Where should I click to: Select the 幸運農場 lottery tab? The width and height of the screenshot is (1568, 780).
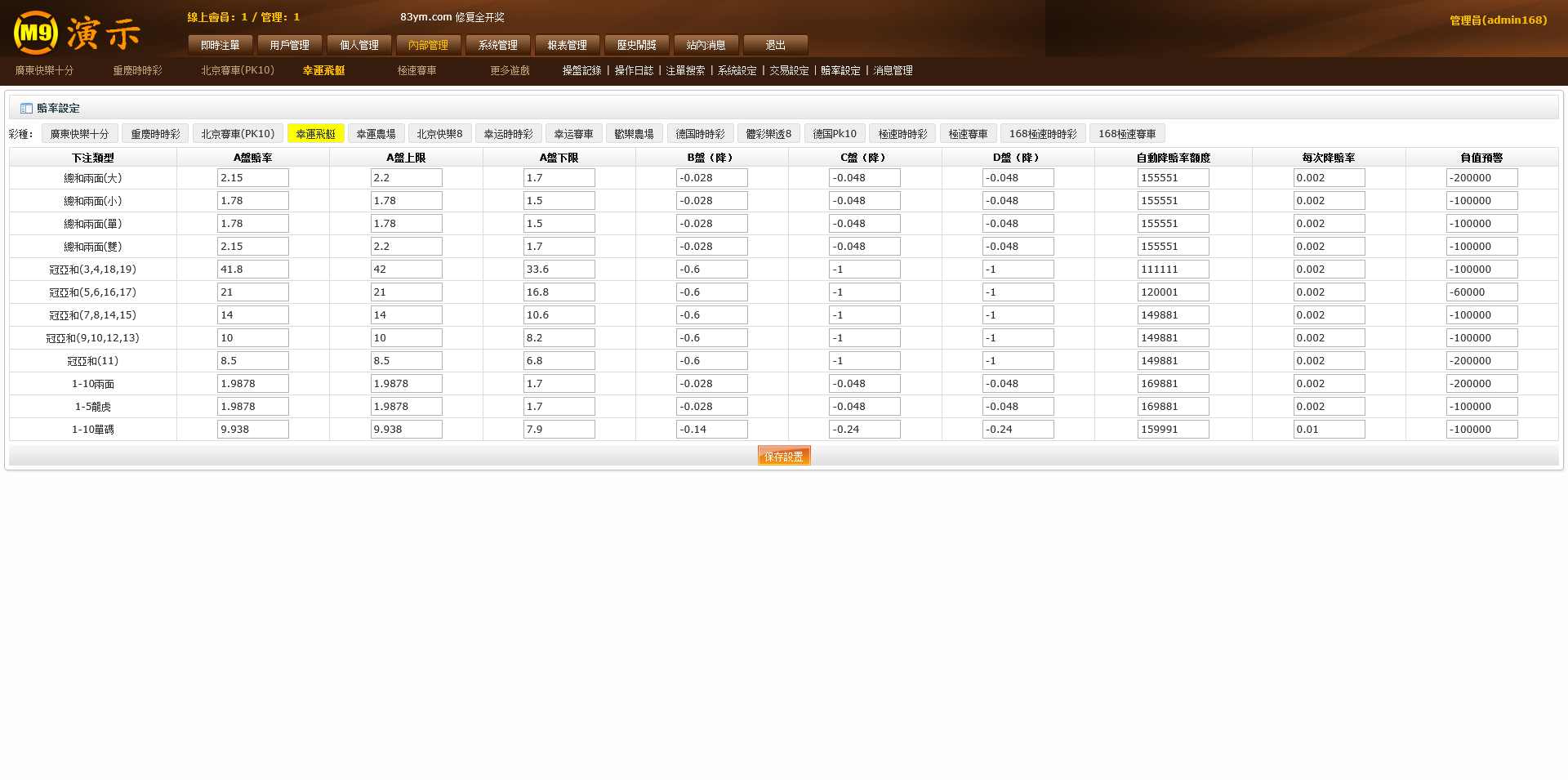coord(376,134)
